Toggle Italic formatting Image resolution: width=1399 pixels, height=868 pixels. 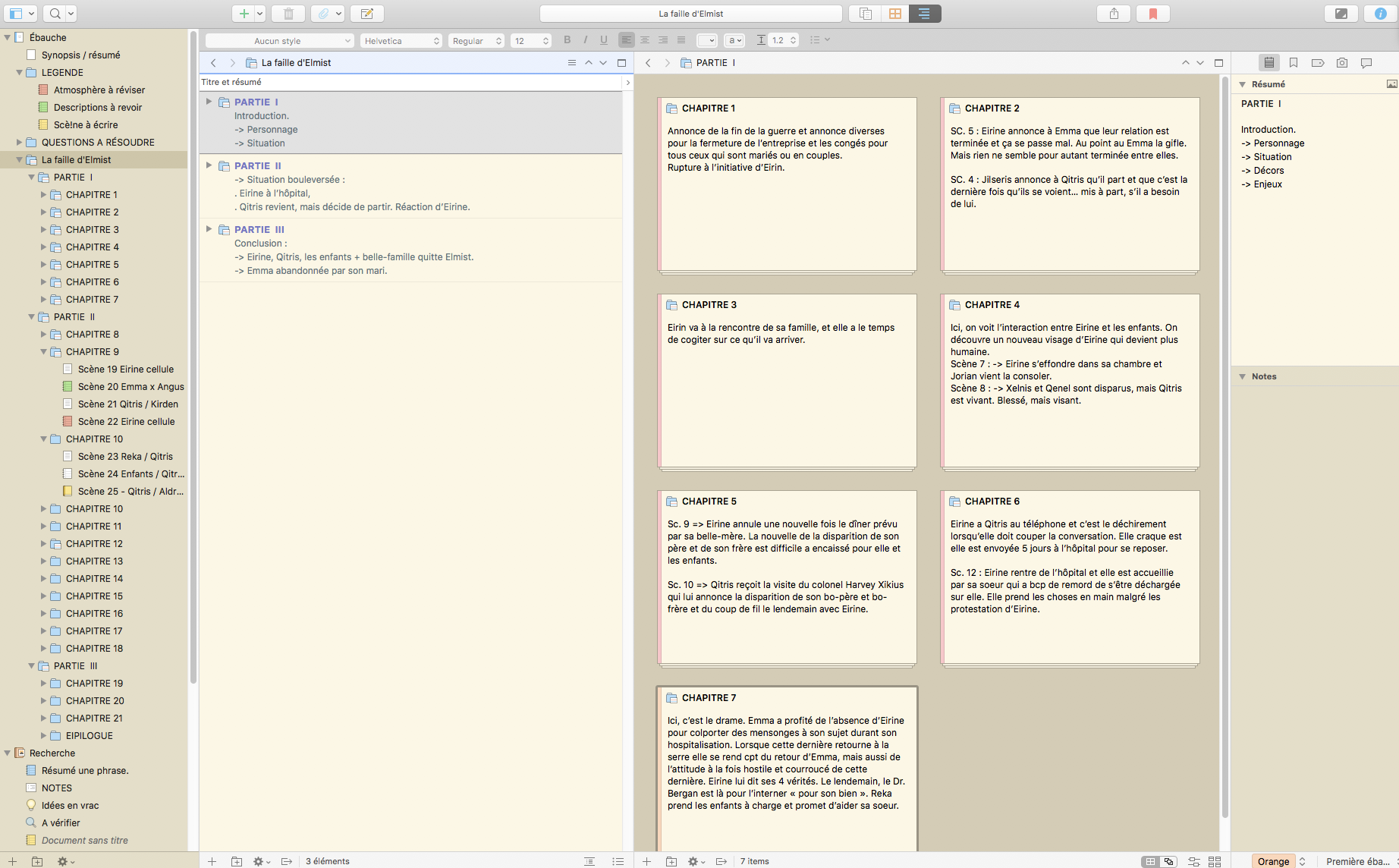[586, 40]
